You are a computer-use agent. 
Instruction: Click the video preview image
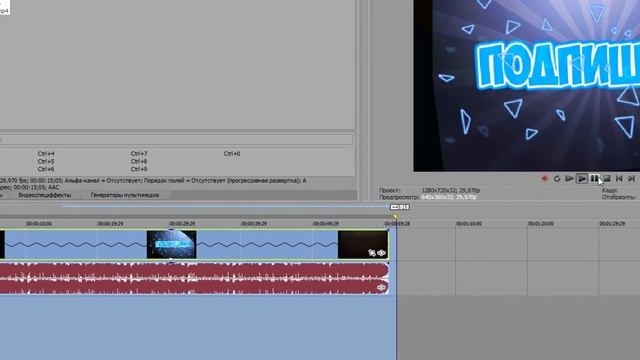click(x=527, y=86)
